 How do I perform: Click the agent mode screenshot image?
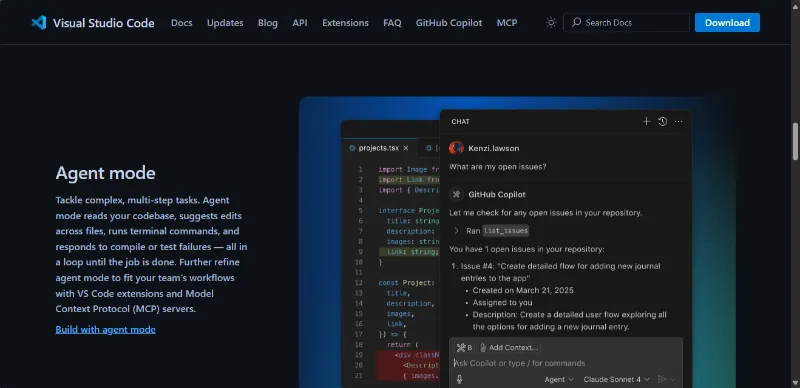[x=518, y=242]
